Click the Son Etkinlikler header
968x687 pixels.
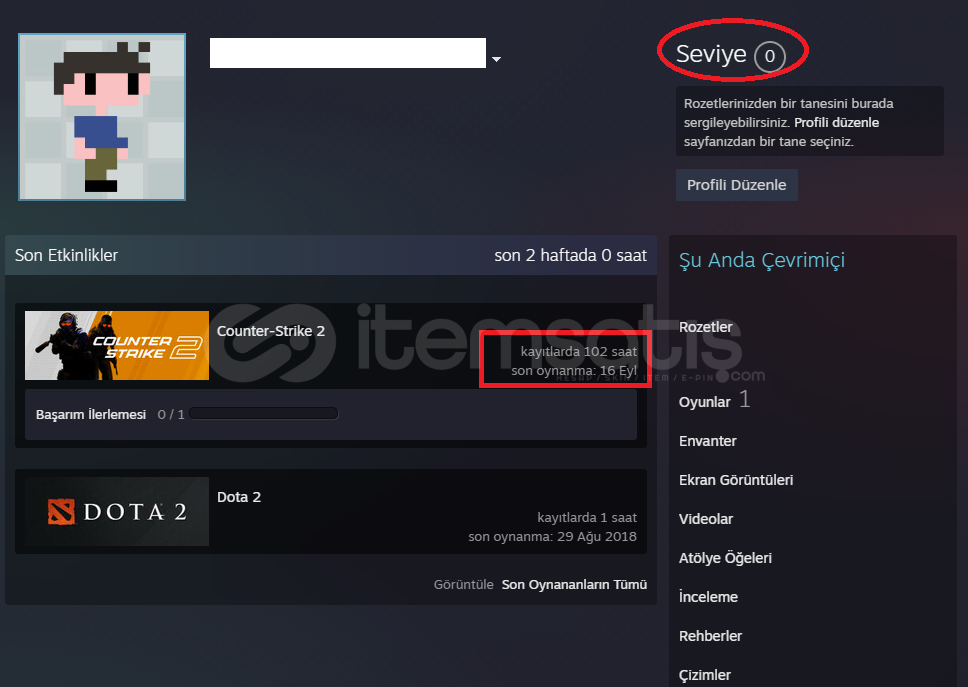tap(66, 256)
